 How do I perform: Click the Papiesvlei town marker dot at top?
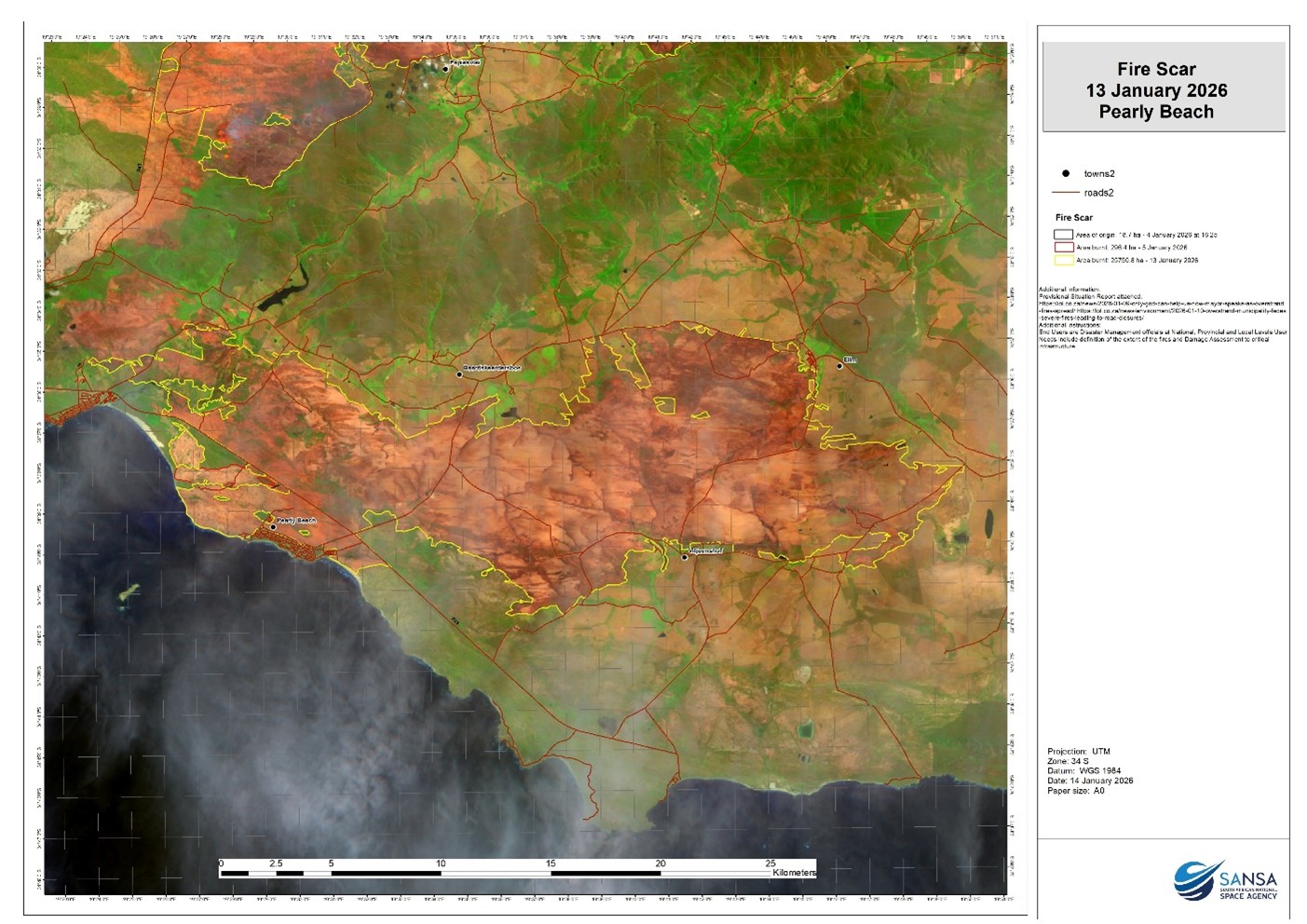click(x=445, y=69)
